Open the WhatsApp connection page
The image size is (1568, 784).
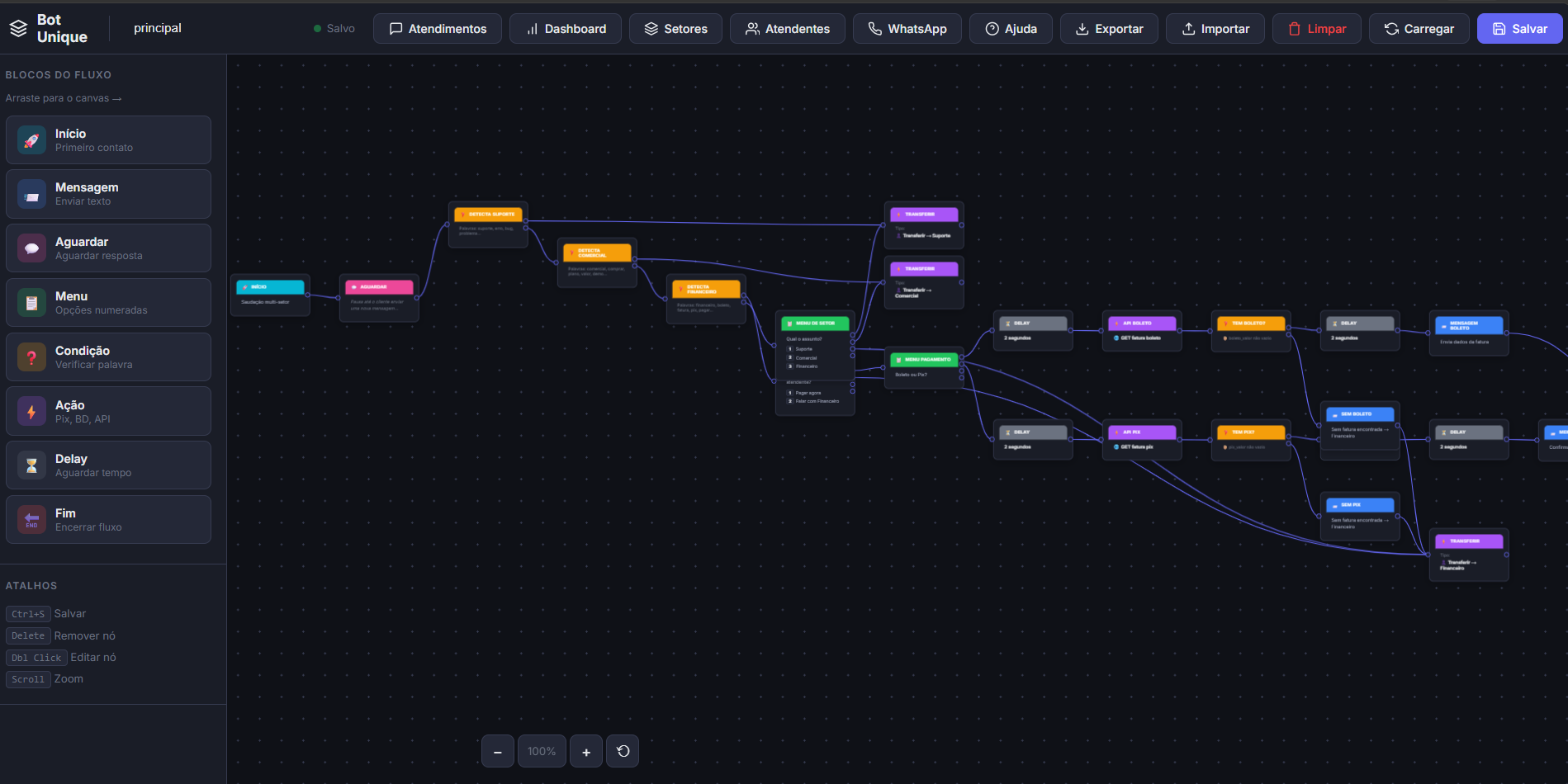(x=907, y=29)
